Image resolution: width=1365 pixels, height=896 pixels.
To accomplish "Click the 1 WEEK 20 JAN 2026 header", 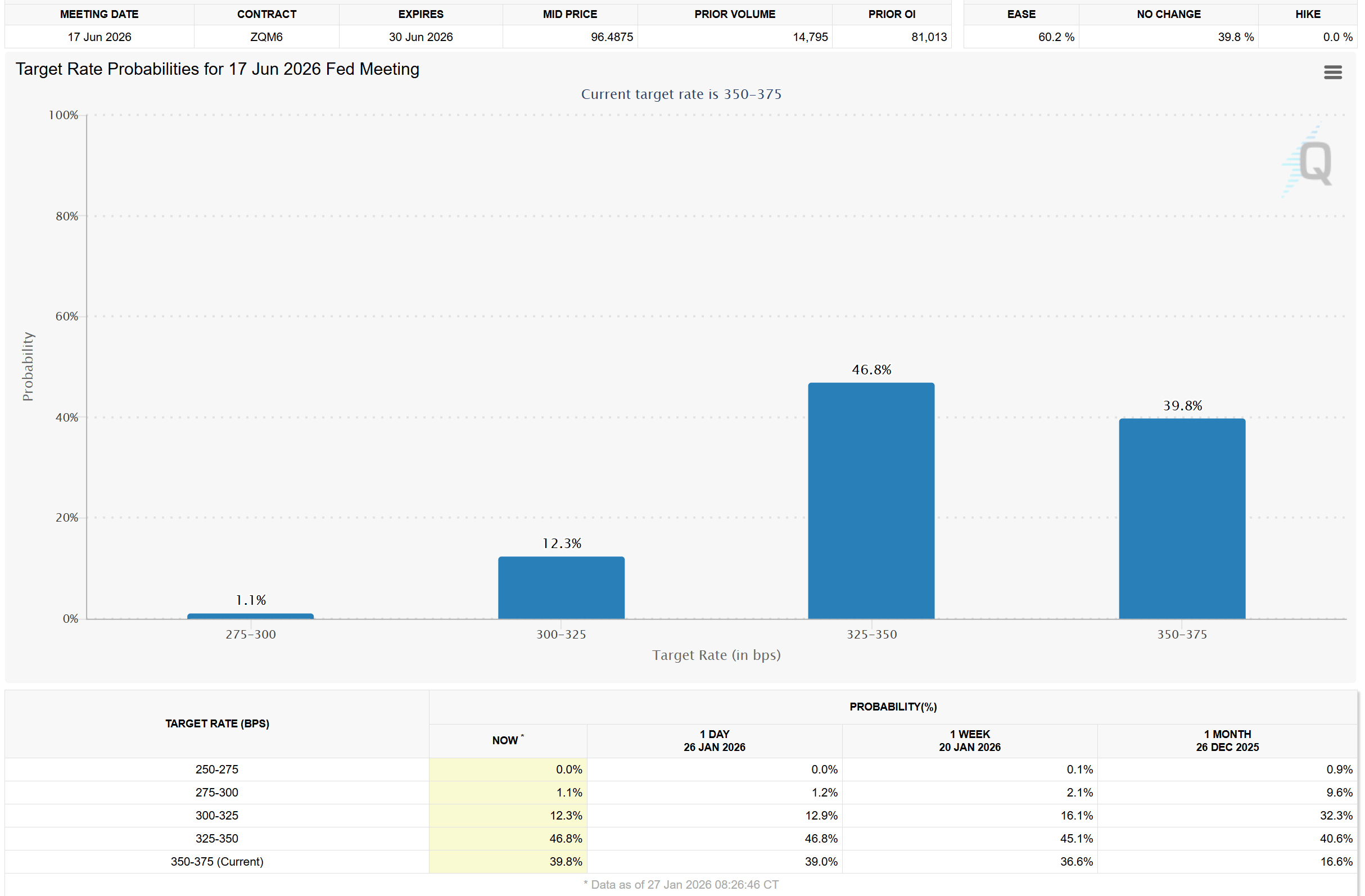I will 969,740.
